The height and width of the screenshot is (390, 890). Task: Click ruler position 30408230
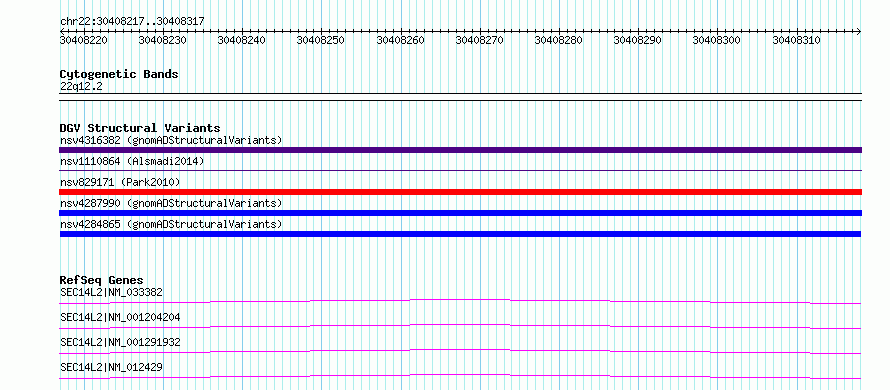pos(162,41)
